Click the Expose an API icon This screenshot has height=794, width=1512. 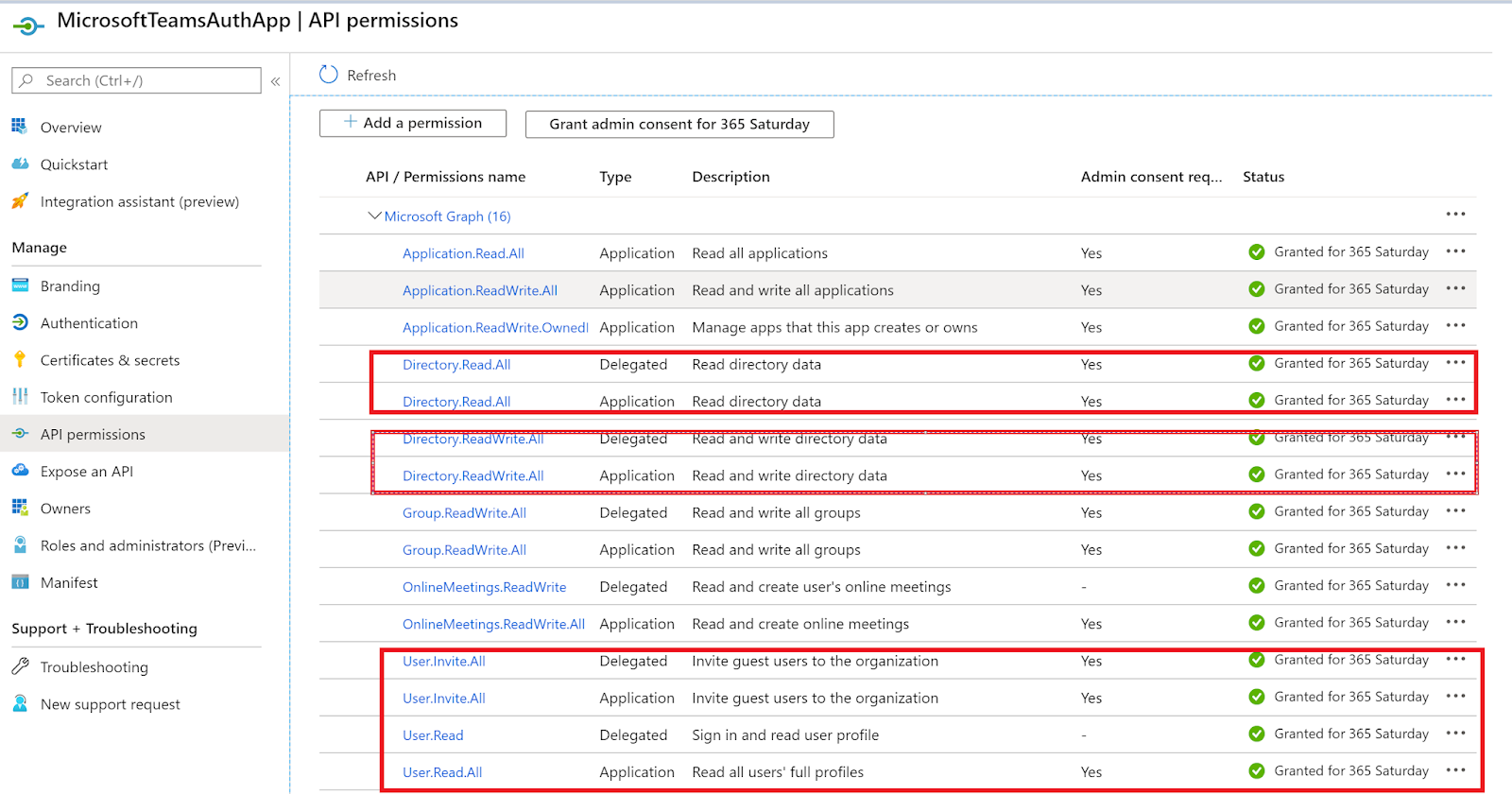pos(20,471)
